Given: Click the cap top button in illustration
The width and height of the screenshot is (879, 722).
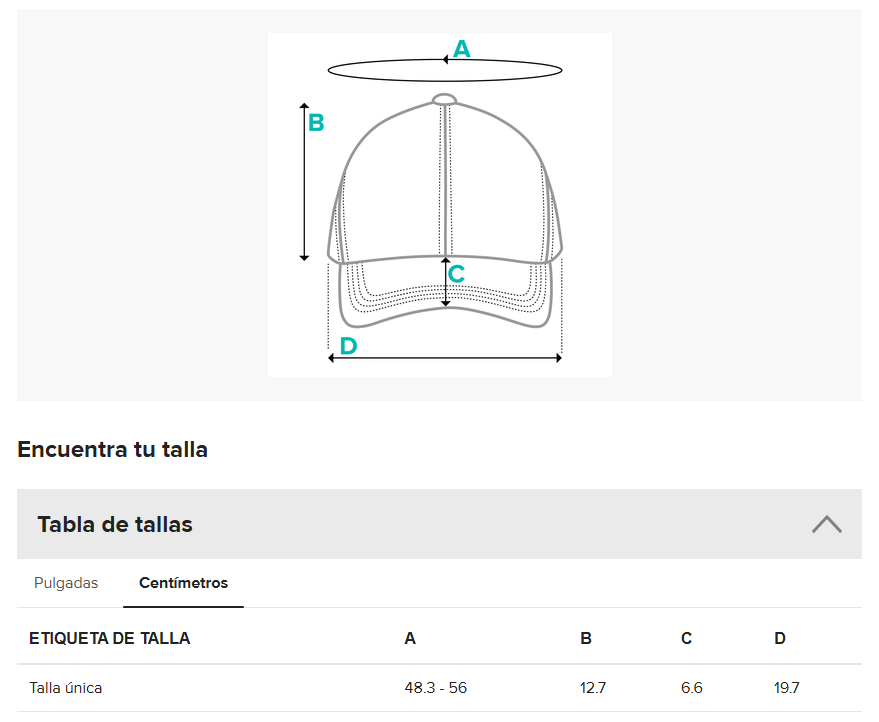Looking at the screenshot, I should coord(444,99).
